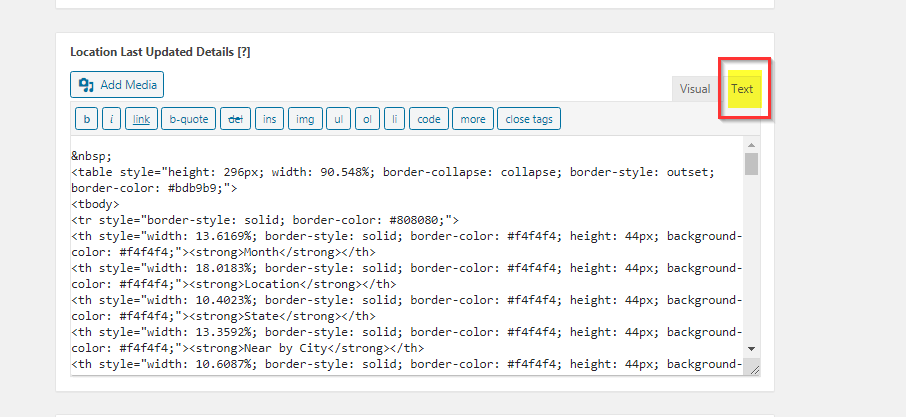906x417 pixels.
Task: Click the editor's vertical scrollbar thumb
Action: [751, 164]
